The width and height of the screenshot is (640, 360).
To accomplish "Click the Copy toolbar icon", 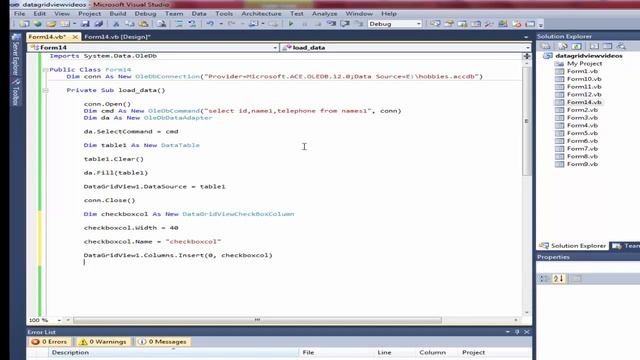I will coord(130,24).
